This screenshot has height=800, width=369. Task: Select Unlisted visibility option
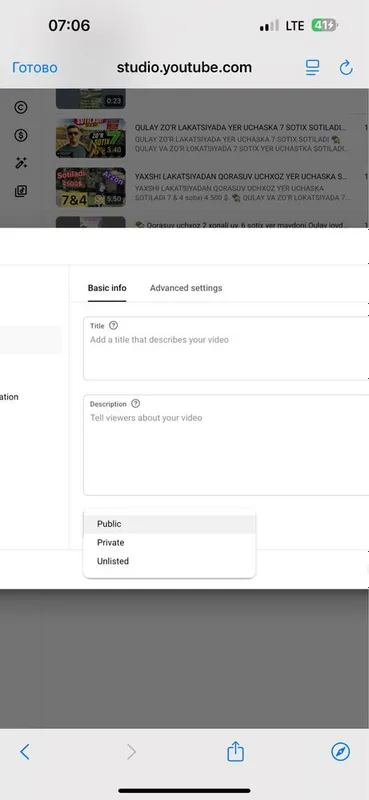(169, 561)
